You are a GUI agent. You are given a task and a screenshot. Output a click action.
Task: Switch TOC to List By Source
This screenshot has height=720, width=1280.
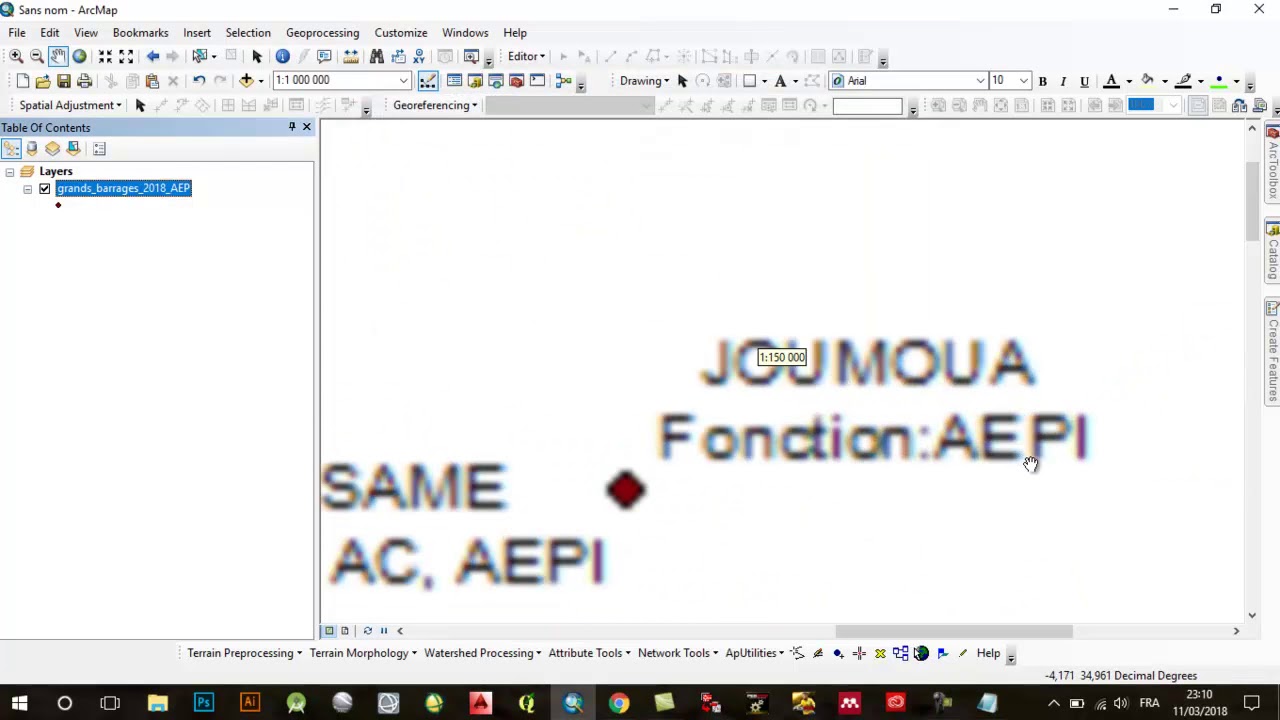coord(32,148)
